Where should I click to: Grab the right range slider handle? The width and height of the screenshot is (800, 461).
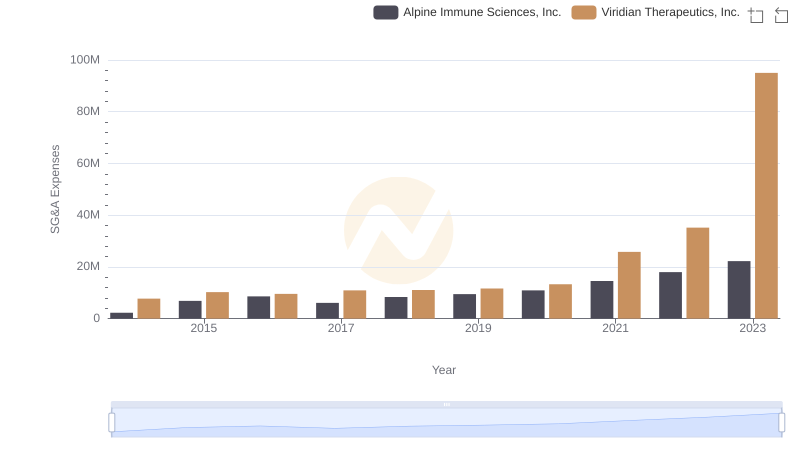point(781,423)
